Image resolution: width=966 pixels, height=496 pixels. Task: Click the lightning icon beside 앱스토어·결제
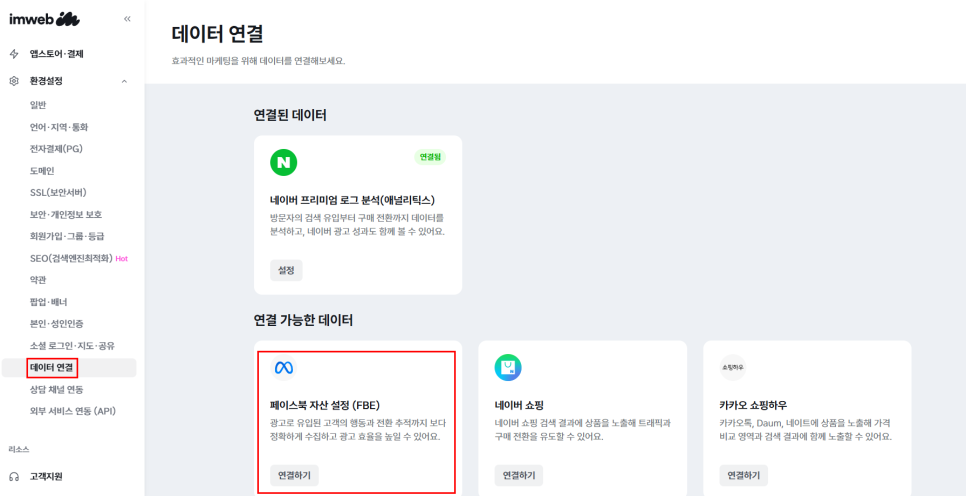(x=14, y=54)
